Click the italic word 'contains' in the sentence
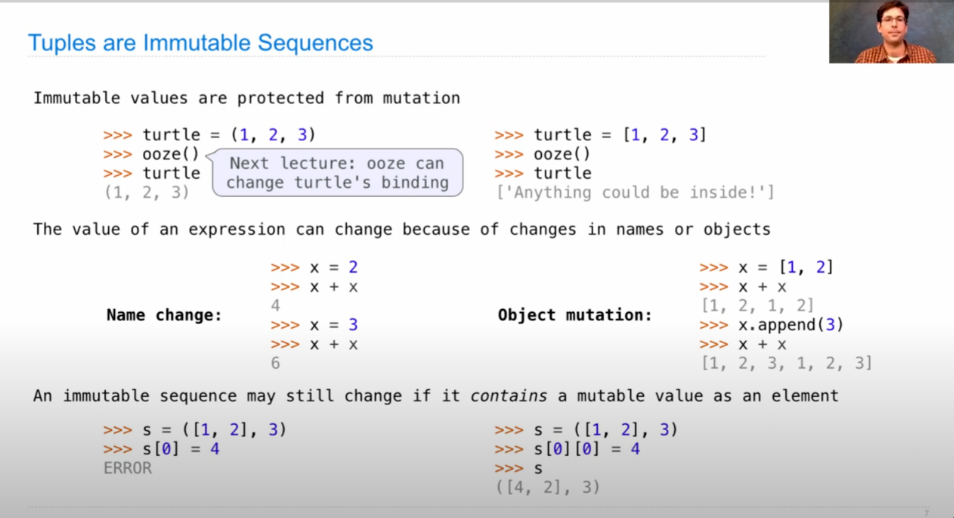The width and height of the screenshot is (954, 518). [x=508, y=396]
